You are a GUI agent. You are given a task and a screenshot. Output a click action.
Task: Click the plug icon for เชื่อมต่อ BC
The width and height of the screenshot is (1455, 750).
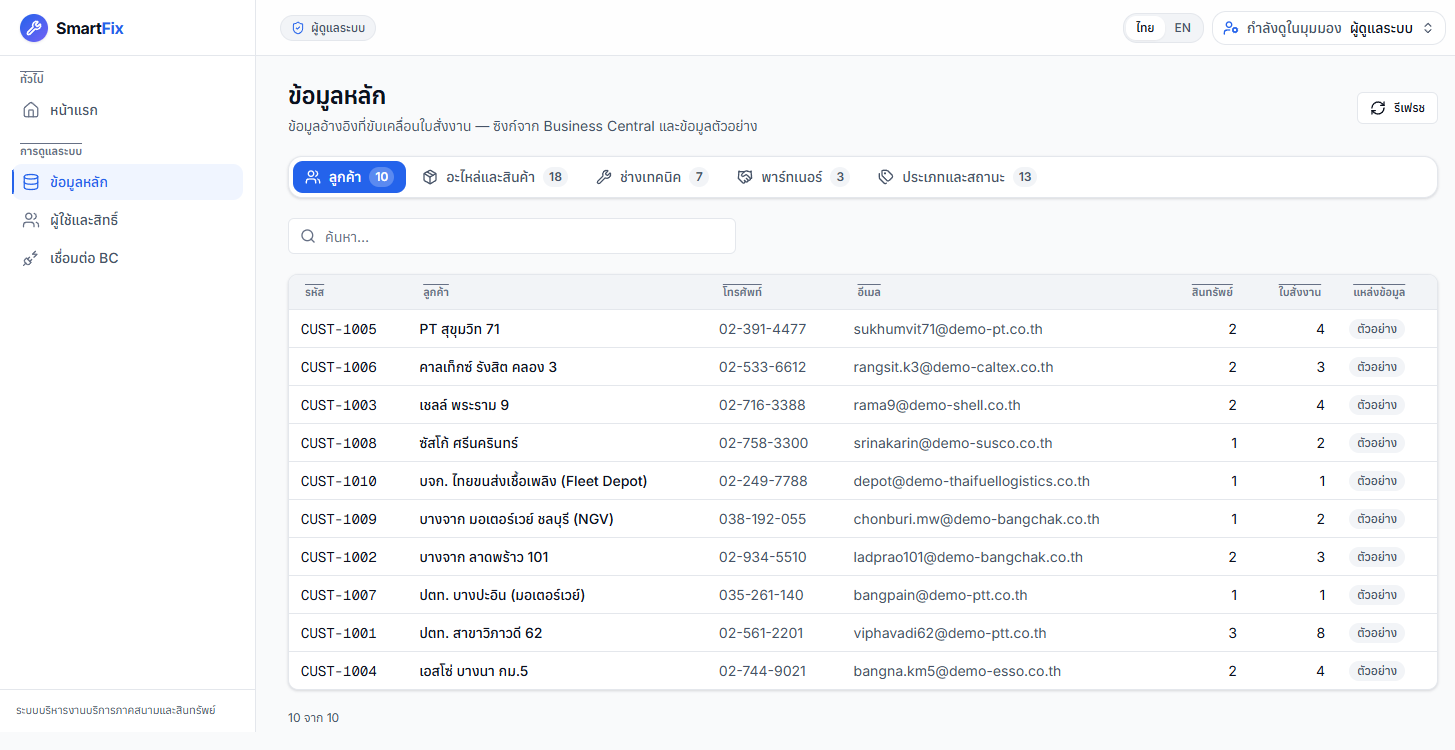(31, 258)
